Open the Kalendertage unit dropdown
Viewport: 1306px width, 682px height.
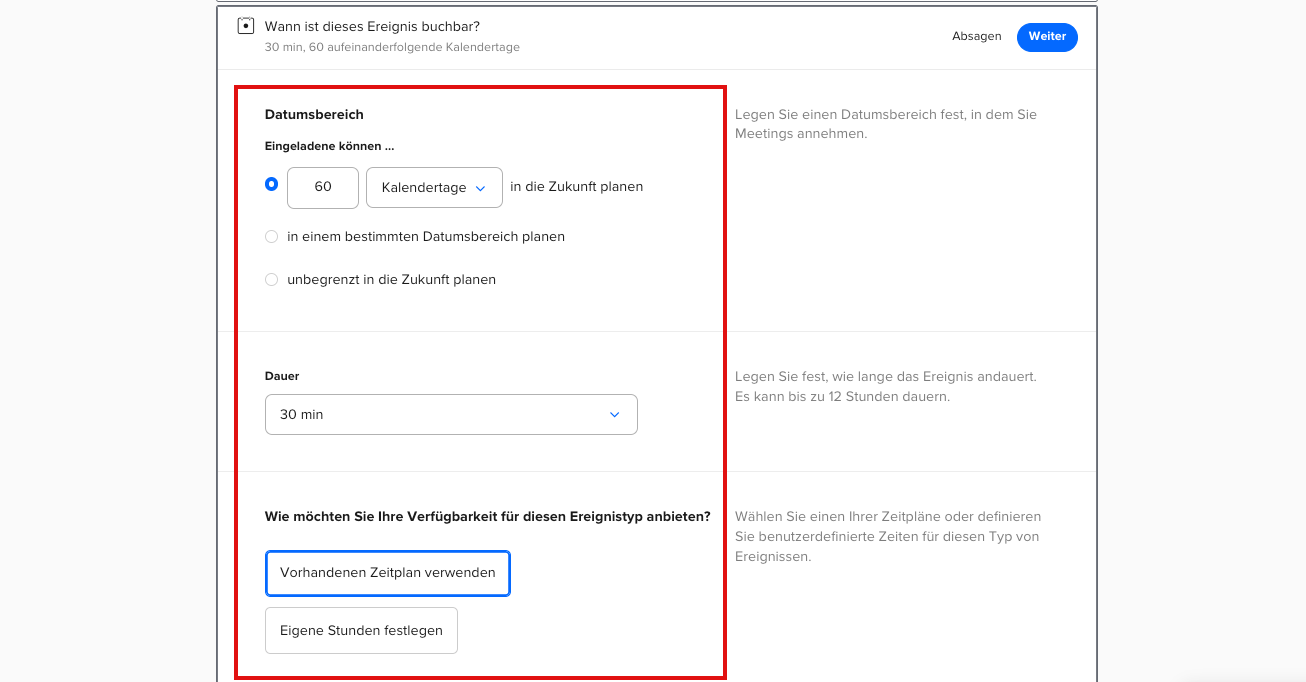pos(434,188)
